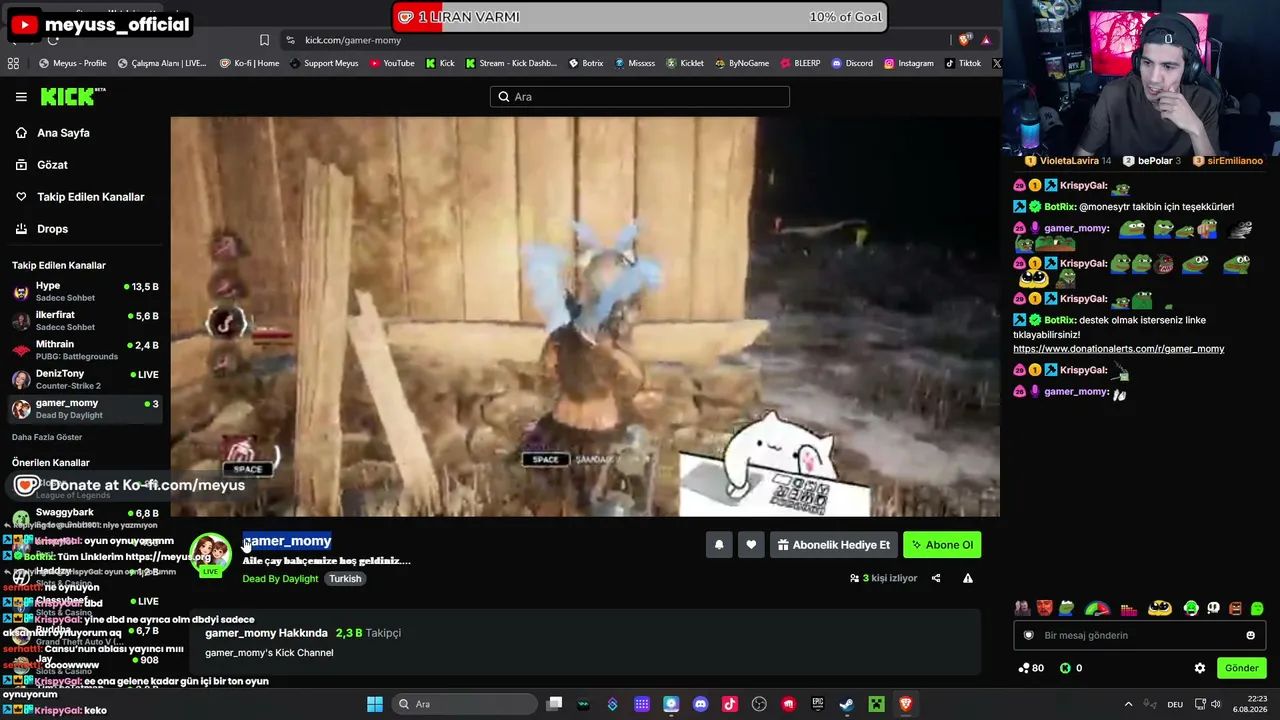Go to the Kick logo homepage
Screen dimensions: 1280x720
(72, 97)
